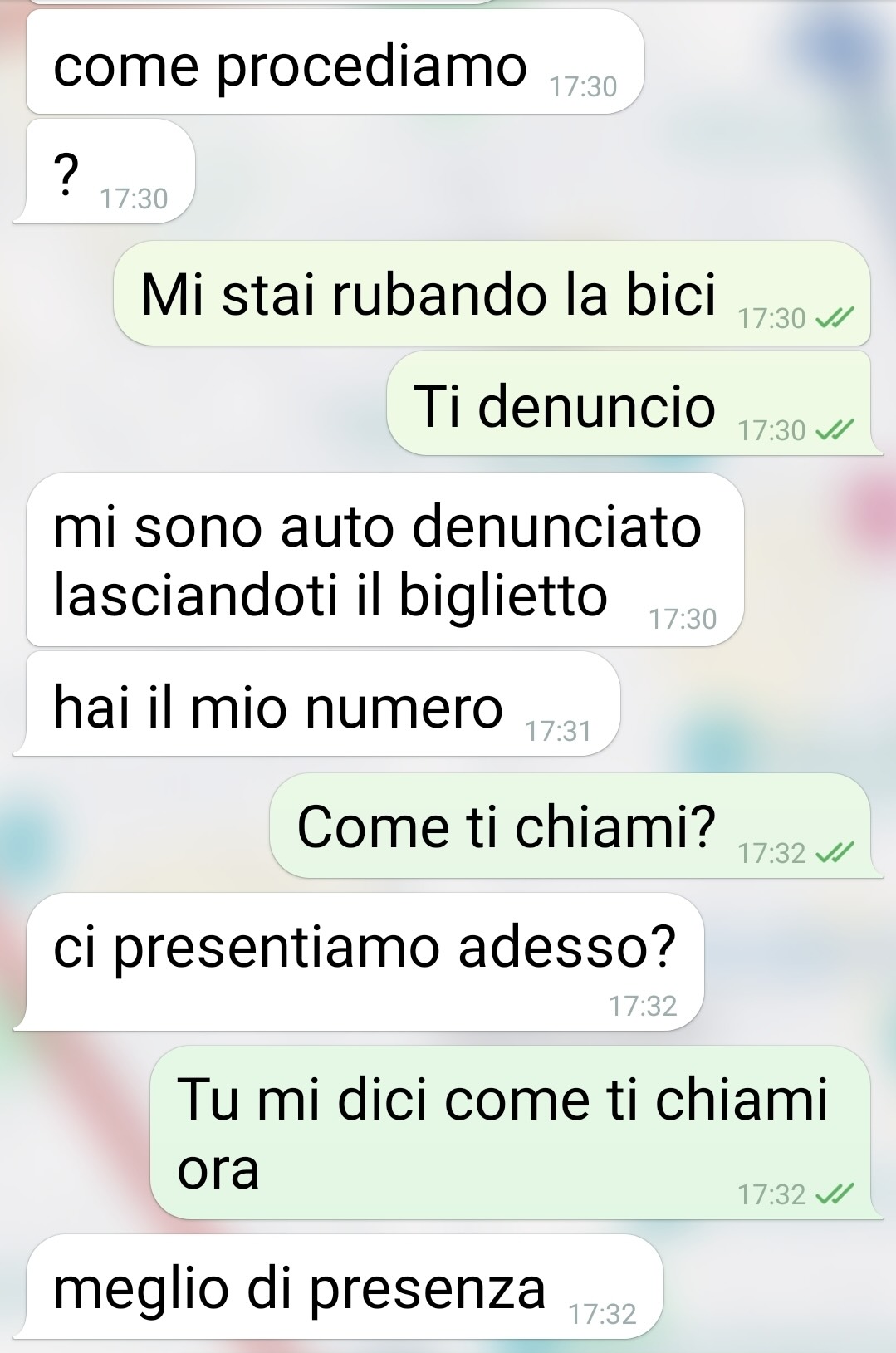
Task: Tap the 'Come ti chiami?' sent message
Action: click(x=570, y=826)
